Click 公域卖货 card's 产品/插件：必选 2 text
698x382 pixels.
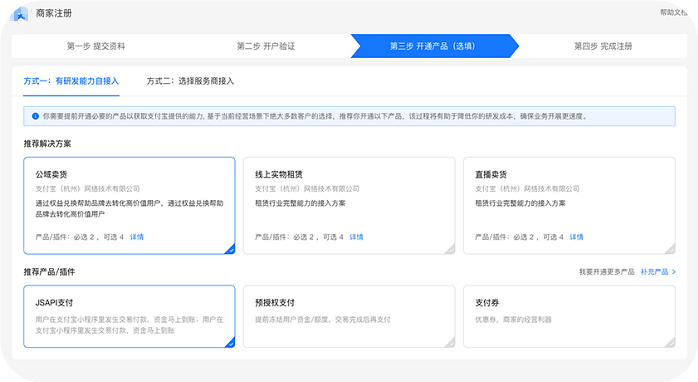click(x=65, y=237)
